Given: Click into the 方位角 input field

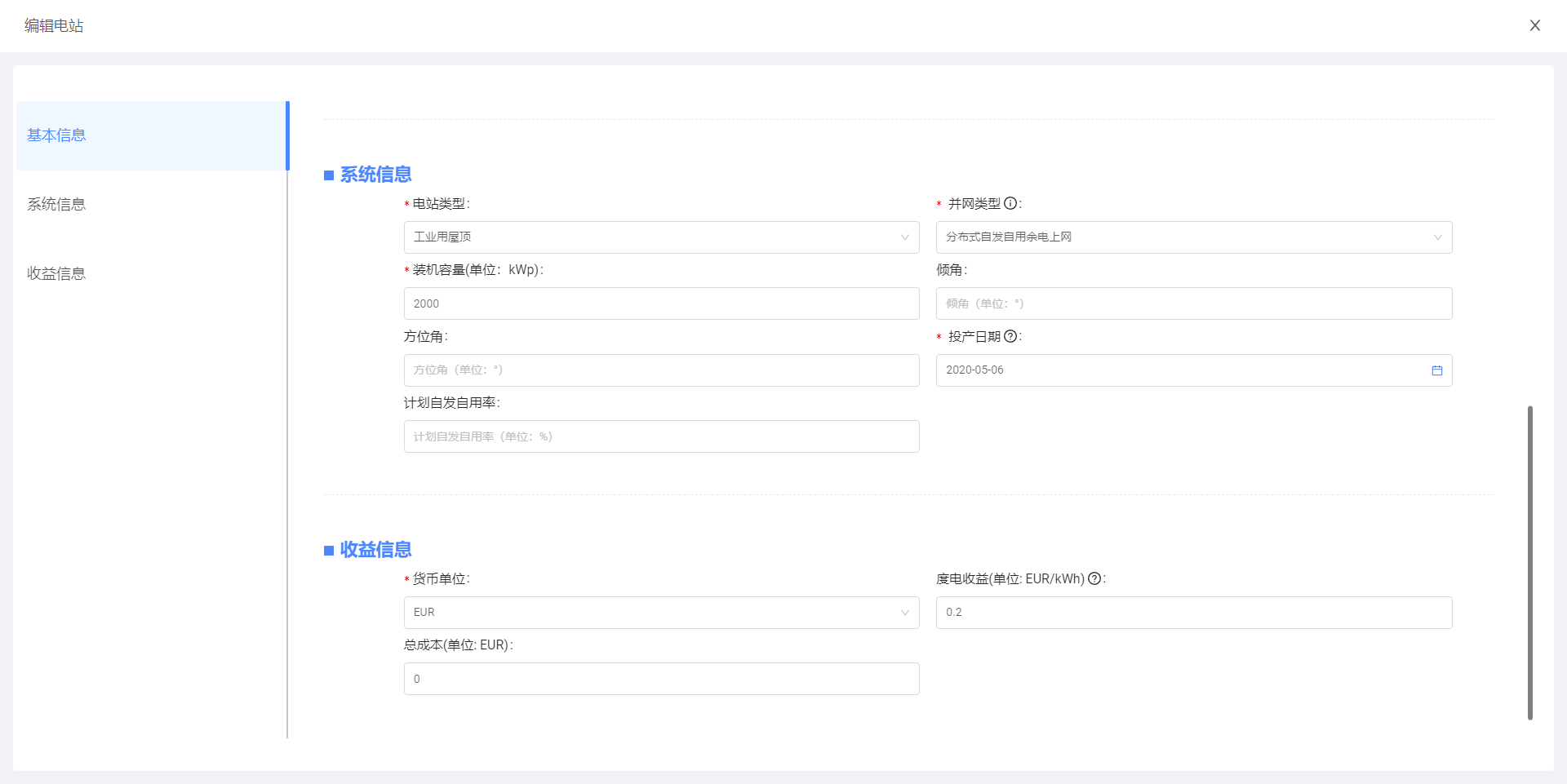Looking at the screenshot, I should pos(661,370).
